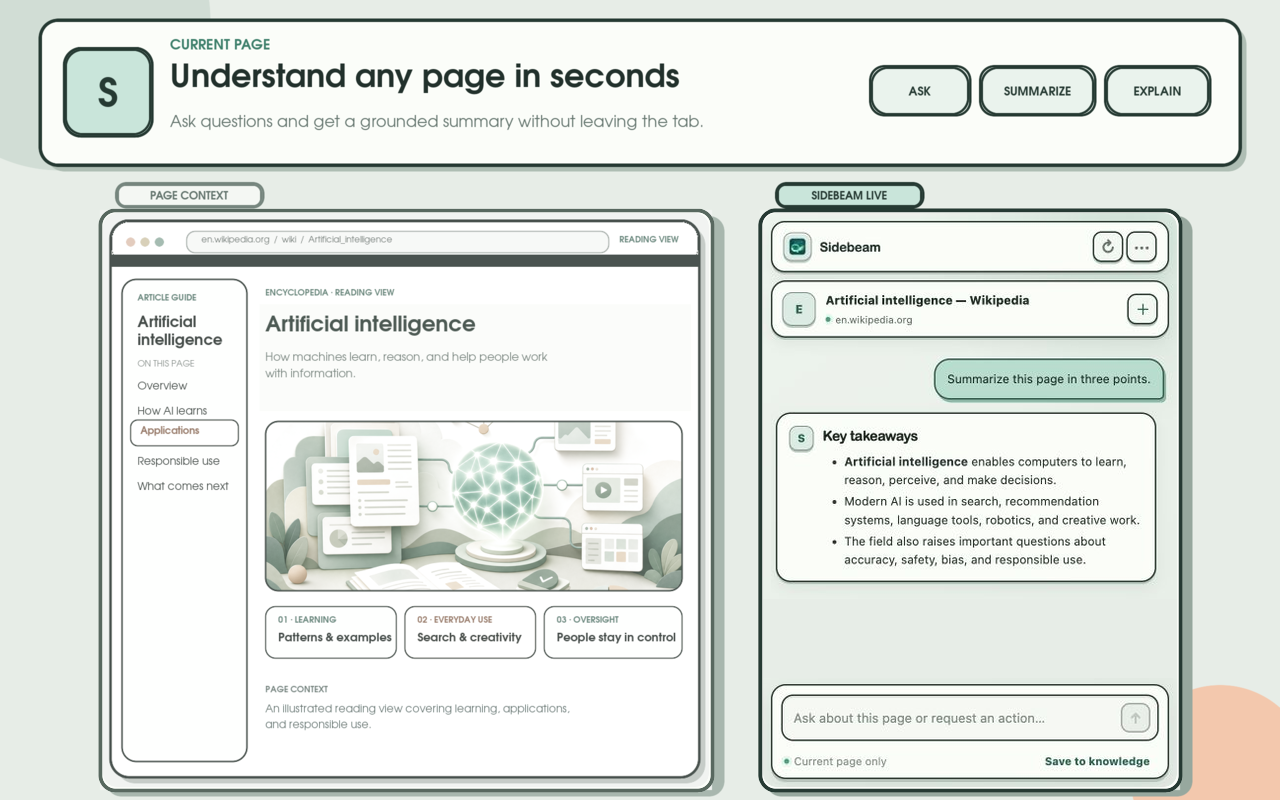Image resolution: width=1280 pixels, height=800 pixels.
Task: Click the SUMMARIZE button
Action: point(1037,91)
